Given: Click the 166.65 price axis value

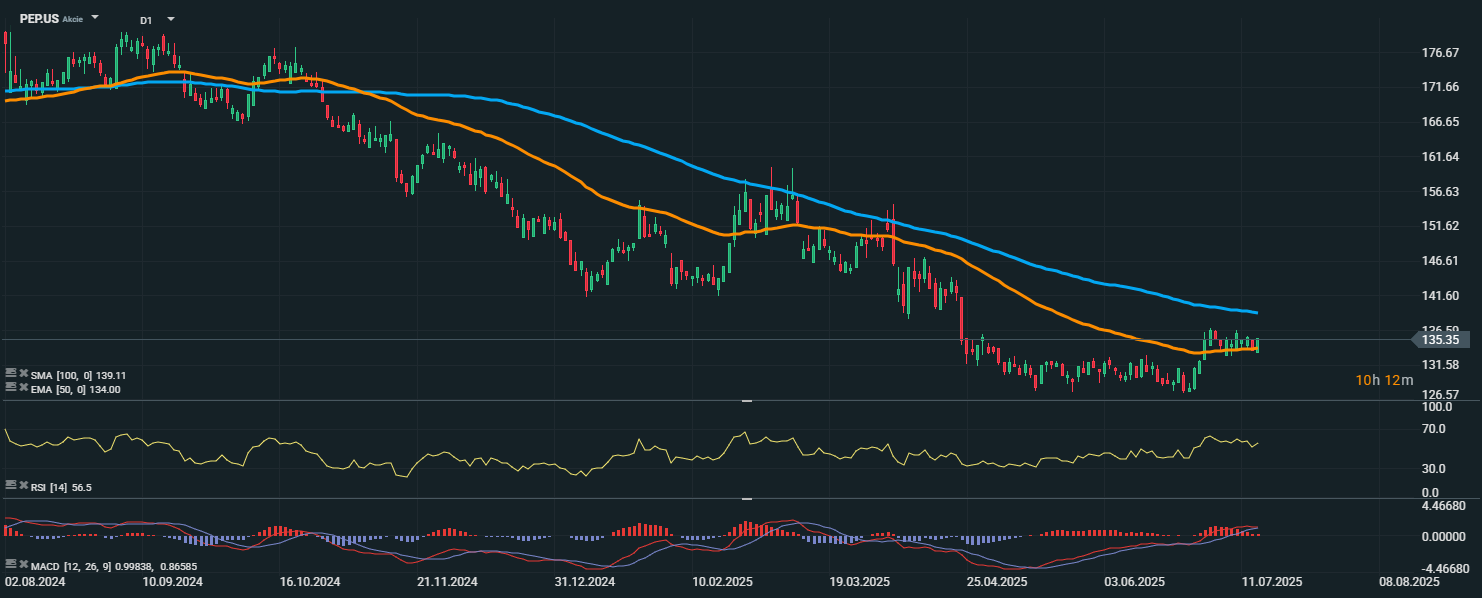Looking at the screenshot, I should coord(1439,122).
